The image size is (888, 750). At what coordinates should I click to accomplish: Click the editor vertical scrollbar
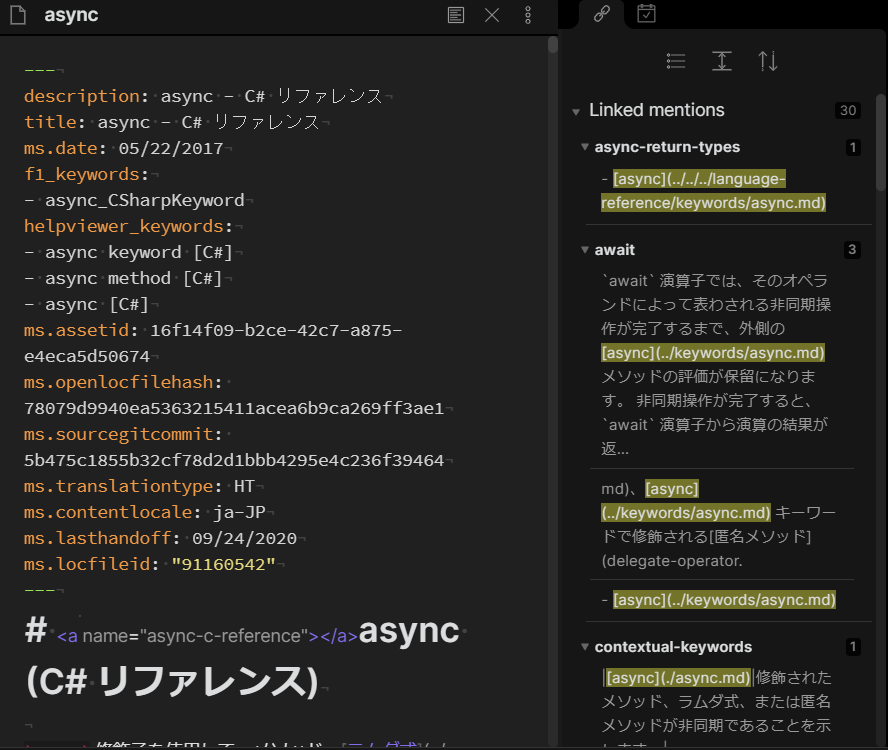pyautogui.click(x=553, y=45)
